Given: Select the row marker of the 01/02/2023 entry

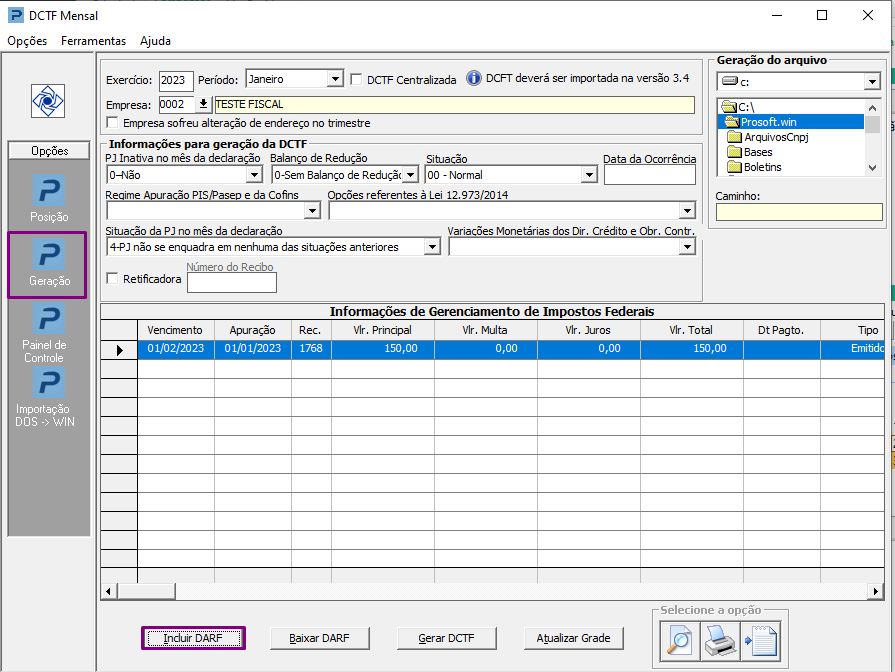Looking at the screenshot, I should click(119, 350).
